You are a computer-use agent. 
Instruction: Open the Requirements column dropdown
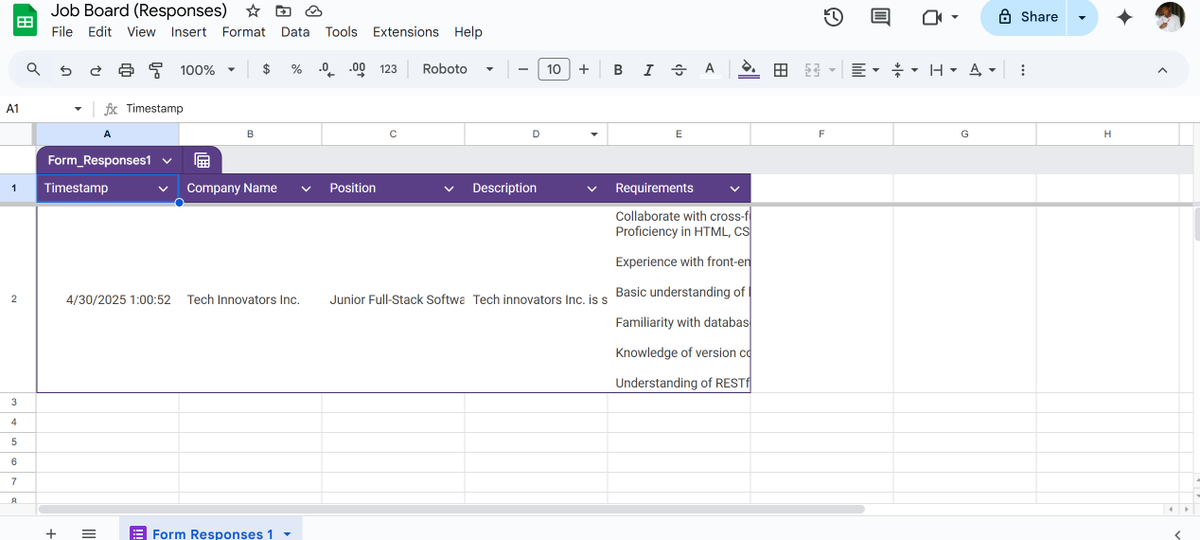(x=735, y=188)
